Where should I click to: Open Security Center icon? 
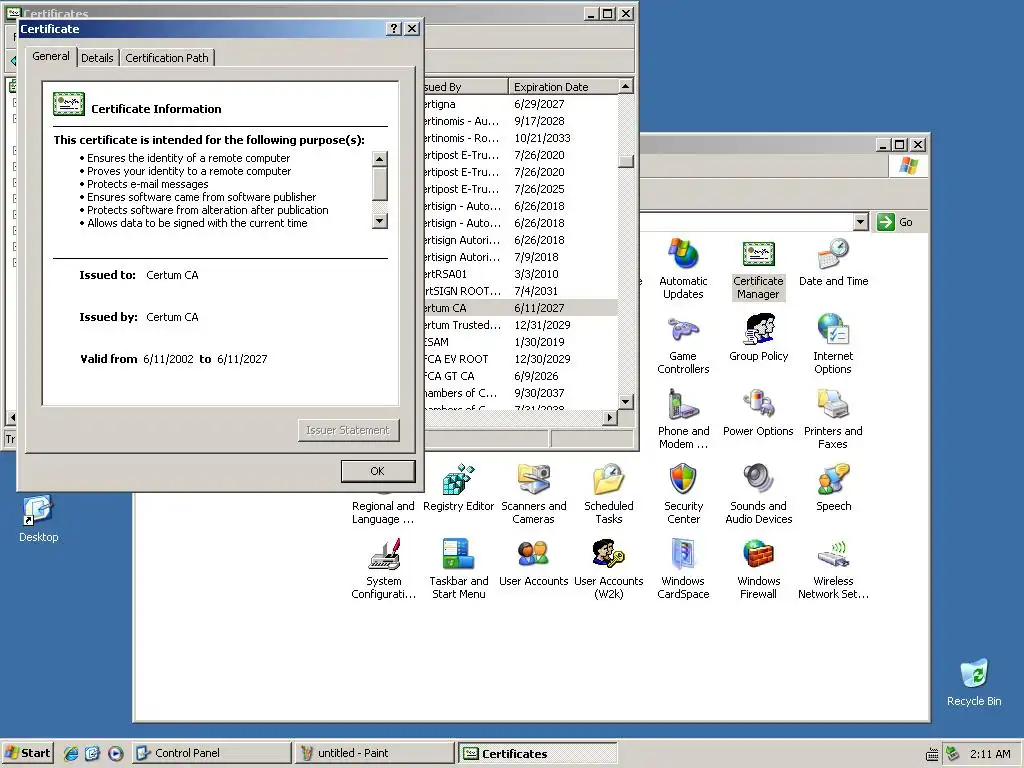click(683, 494)
